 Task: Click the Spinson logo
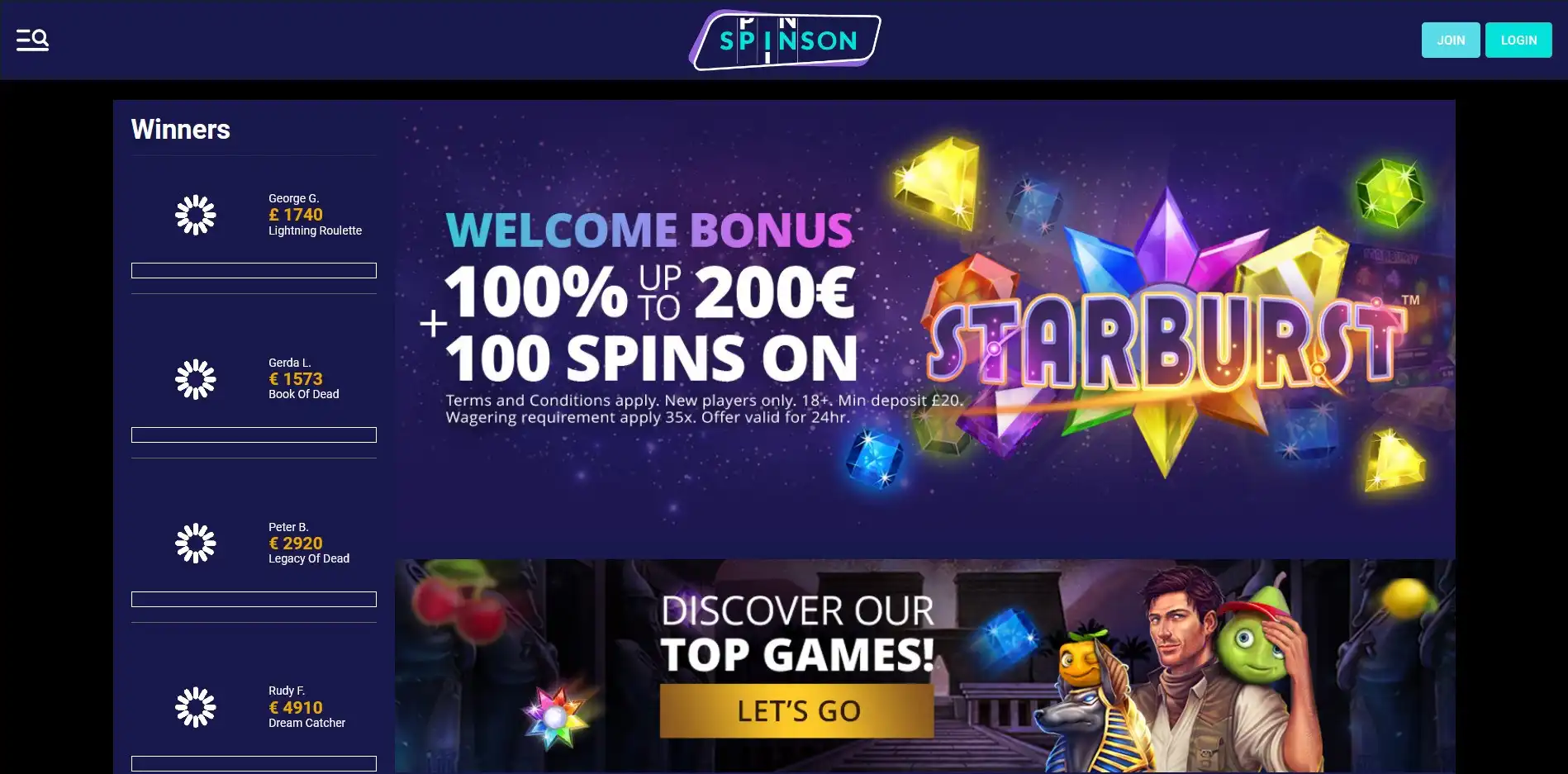(785, 40)
